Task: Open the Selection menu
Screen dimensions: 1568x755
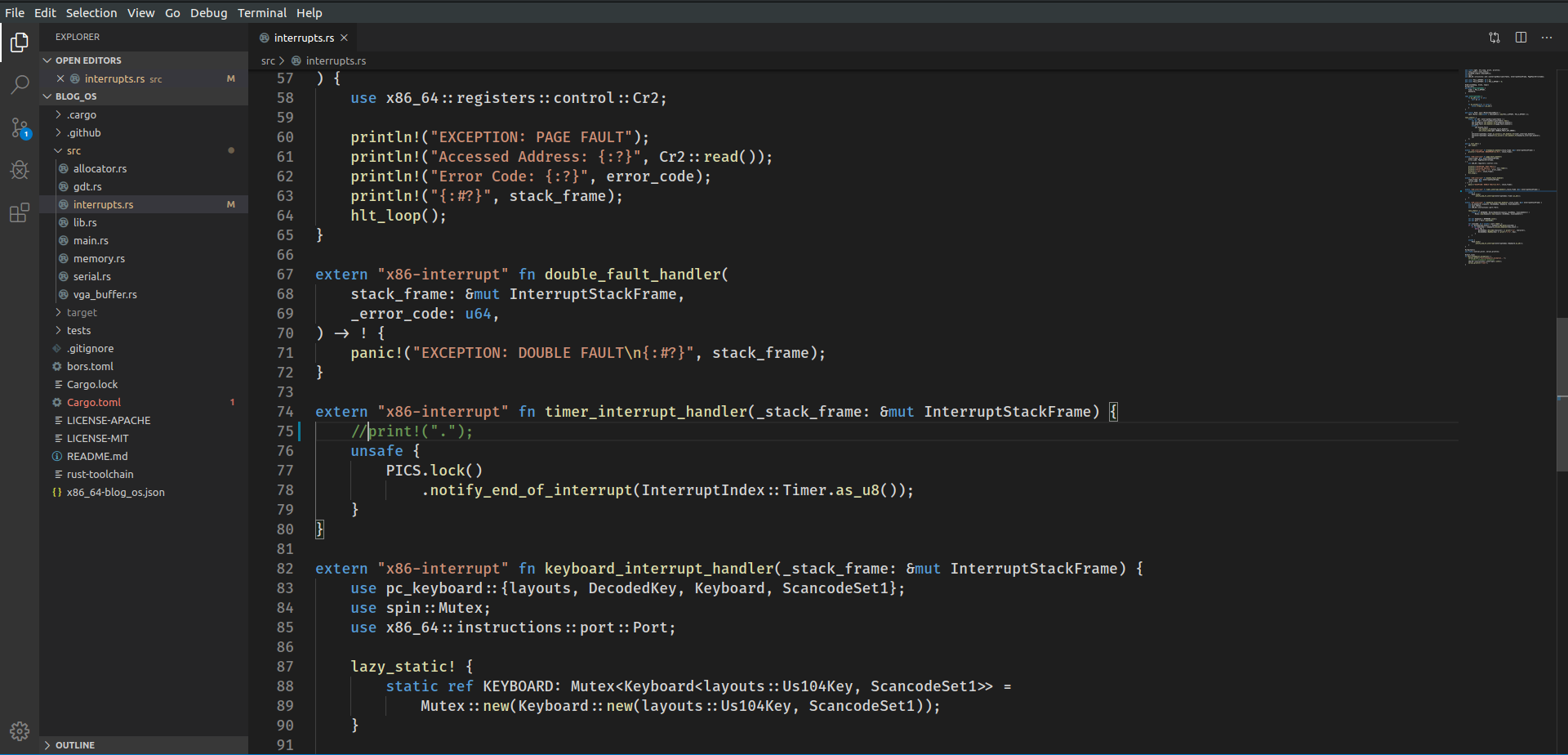Action: coord(91,12)
